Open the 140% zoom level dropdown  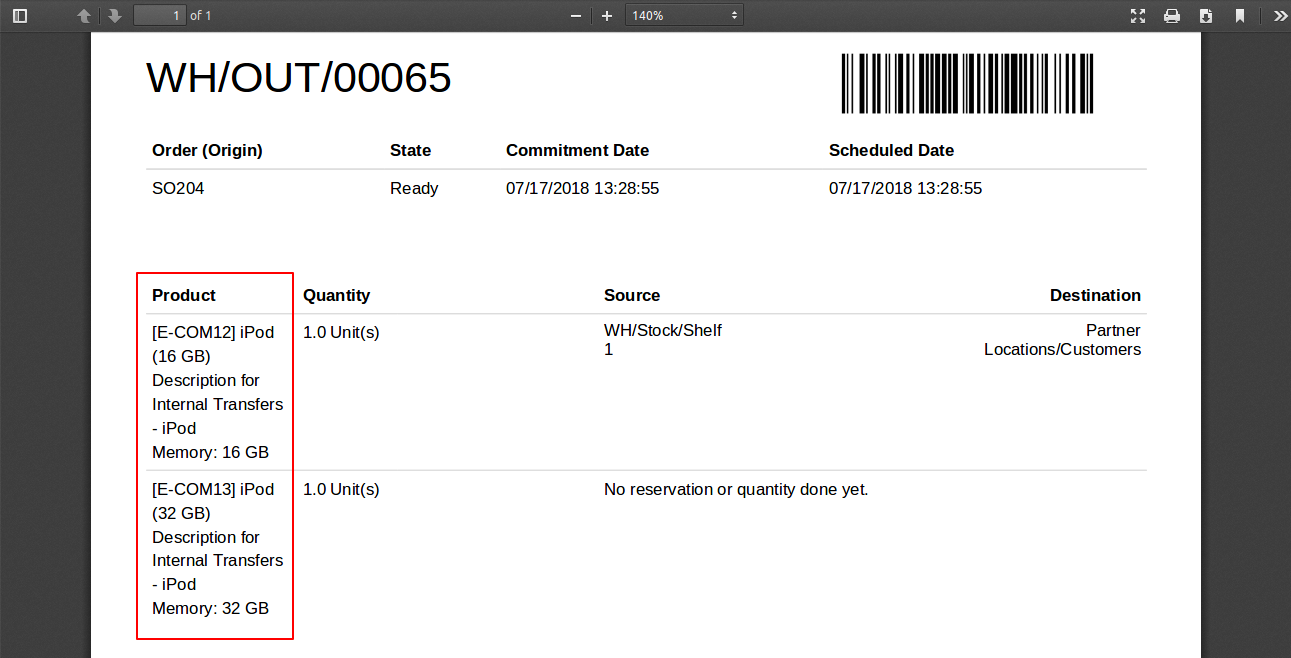pyautogui.click(x=684, y=15)
